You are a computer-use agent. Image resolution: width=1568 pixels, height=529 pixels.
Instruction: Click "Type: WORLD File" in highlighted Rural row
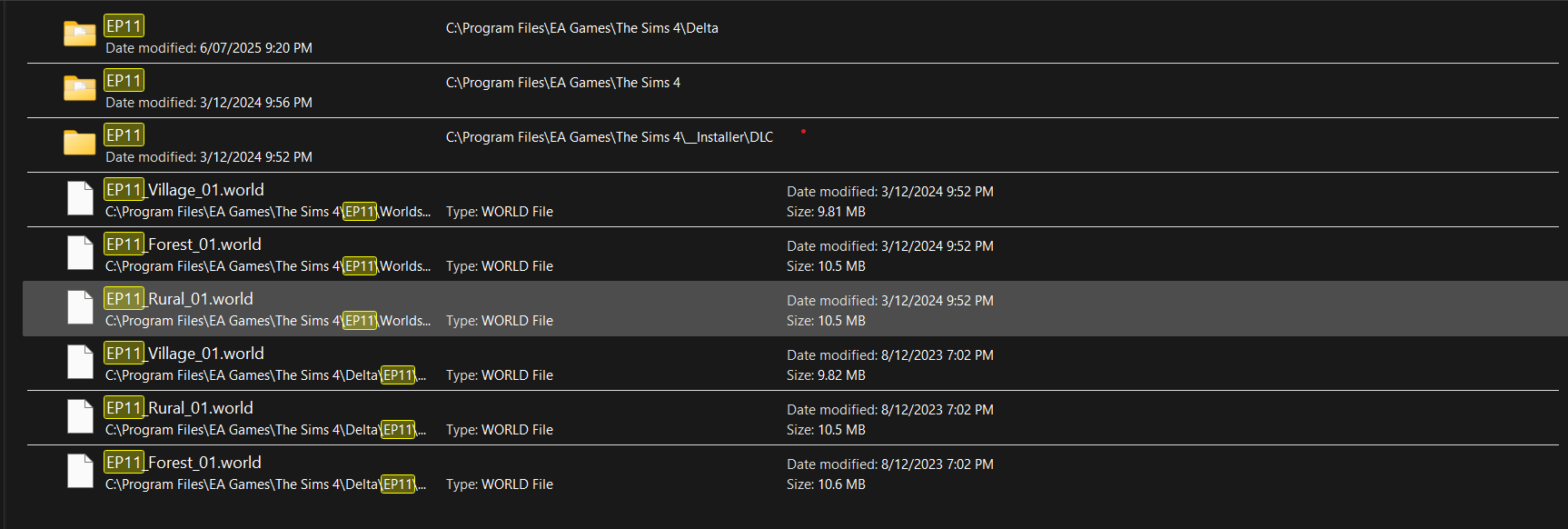point(499,321)
